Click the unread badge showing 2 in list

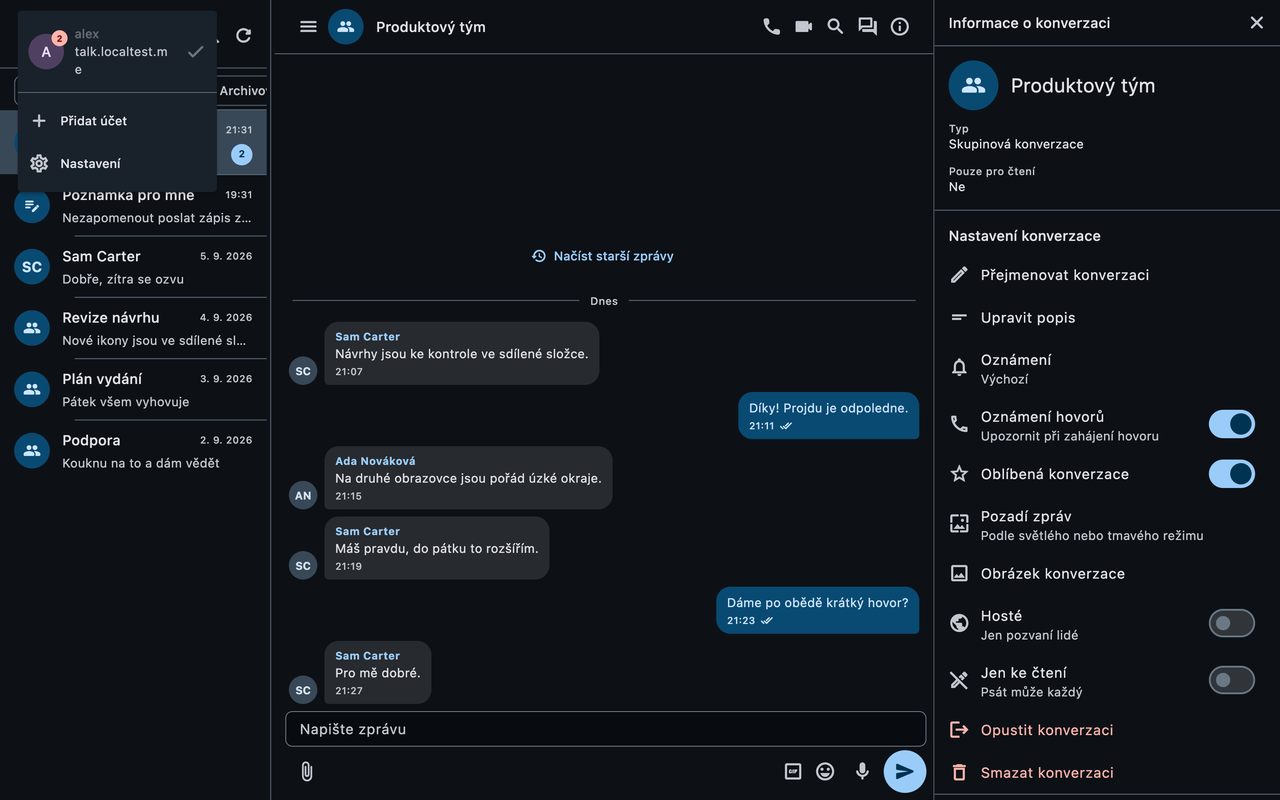click(242, 154)
